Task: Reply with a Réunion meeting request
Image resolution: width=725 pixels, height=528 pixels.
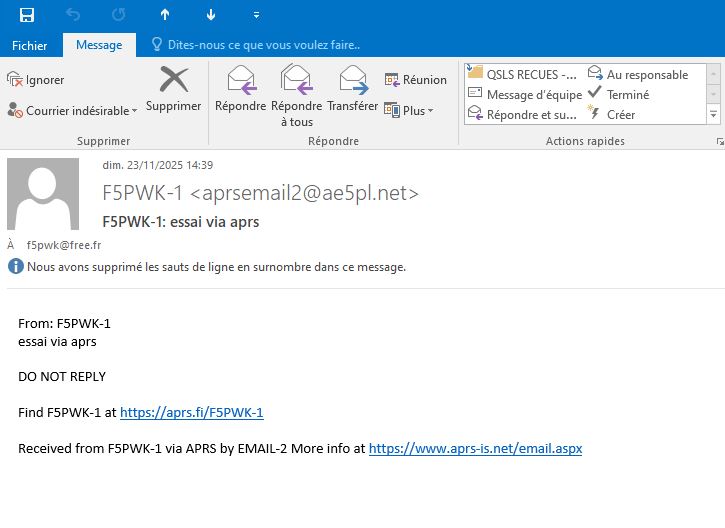Action: (x=415, y=80)
